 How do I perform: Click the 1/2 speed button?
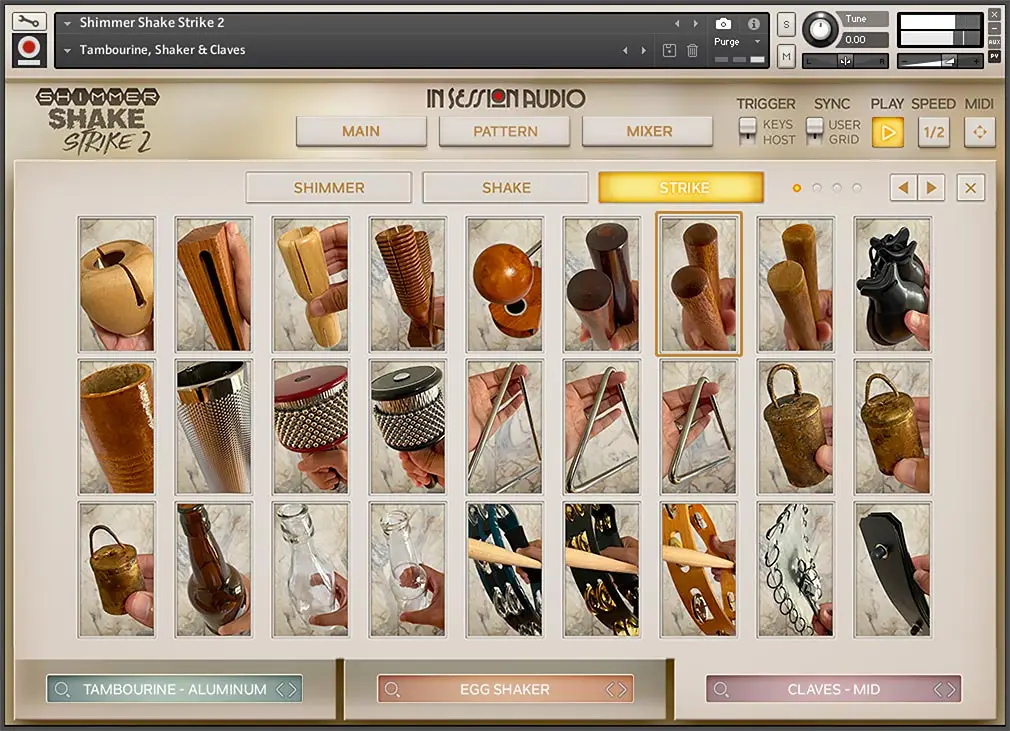[x=934, y=132]
